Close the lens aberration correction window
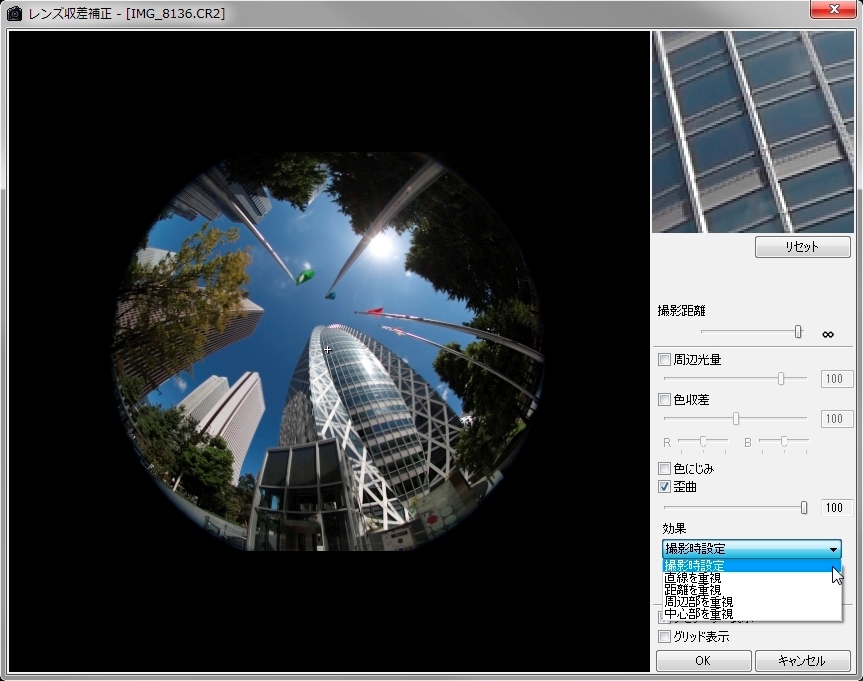Screen dimensions: 863x681 point(834,9)
